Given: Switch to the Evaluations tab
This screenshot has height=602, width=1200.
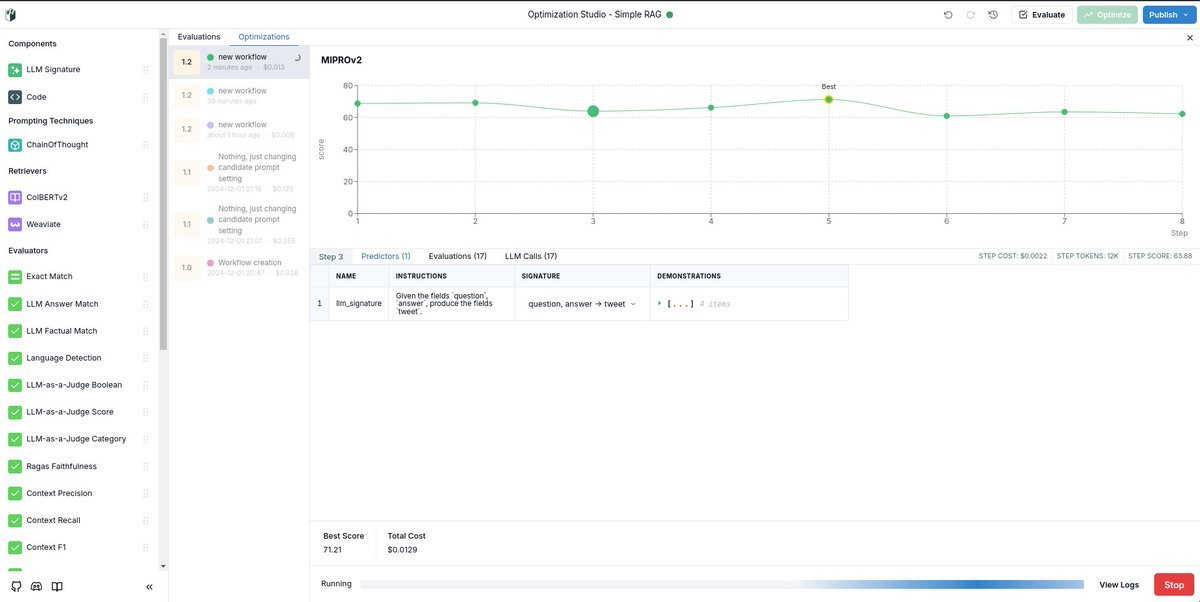Looking at the screenshot, I should click(x=199, y=37).
